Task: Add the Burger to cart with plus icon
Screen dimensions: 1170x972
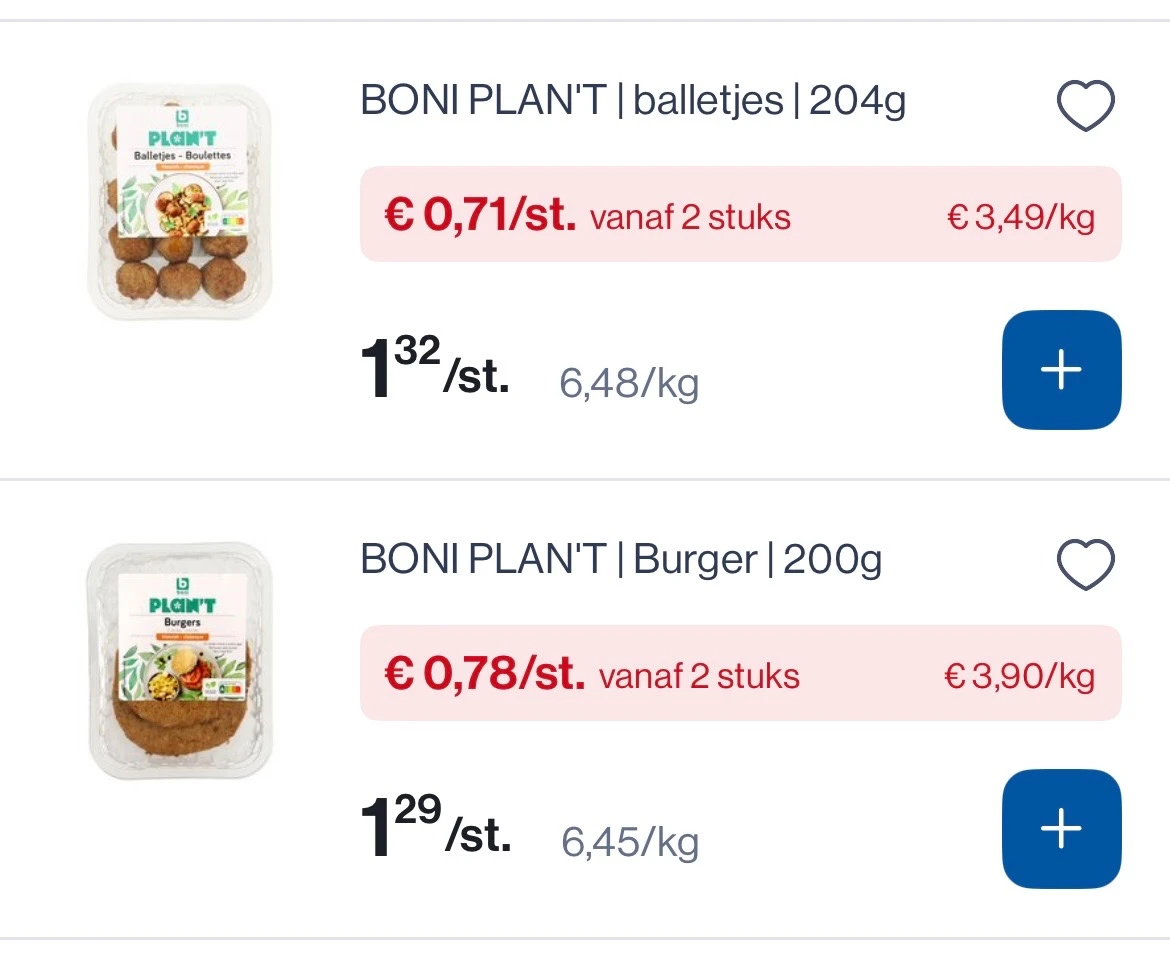Action: (1062, 828)
